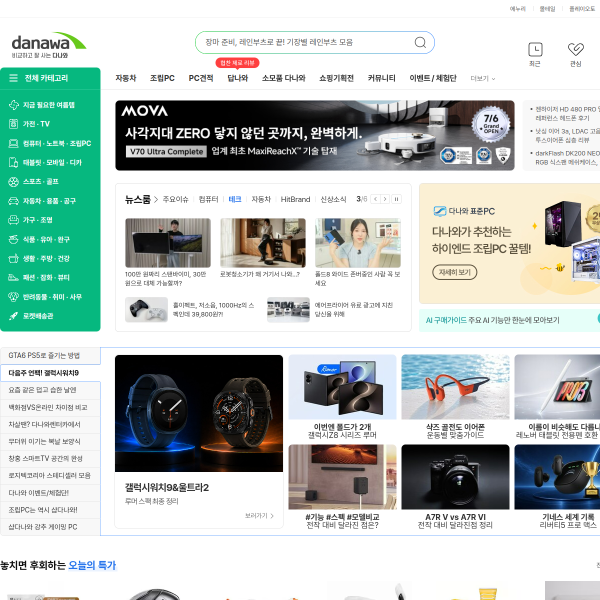Screen dimensions: 600x600
Task: Open the 커뮤니티 navigation menu
Action: (382, 78)
